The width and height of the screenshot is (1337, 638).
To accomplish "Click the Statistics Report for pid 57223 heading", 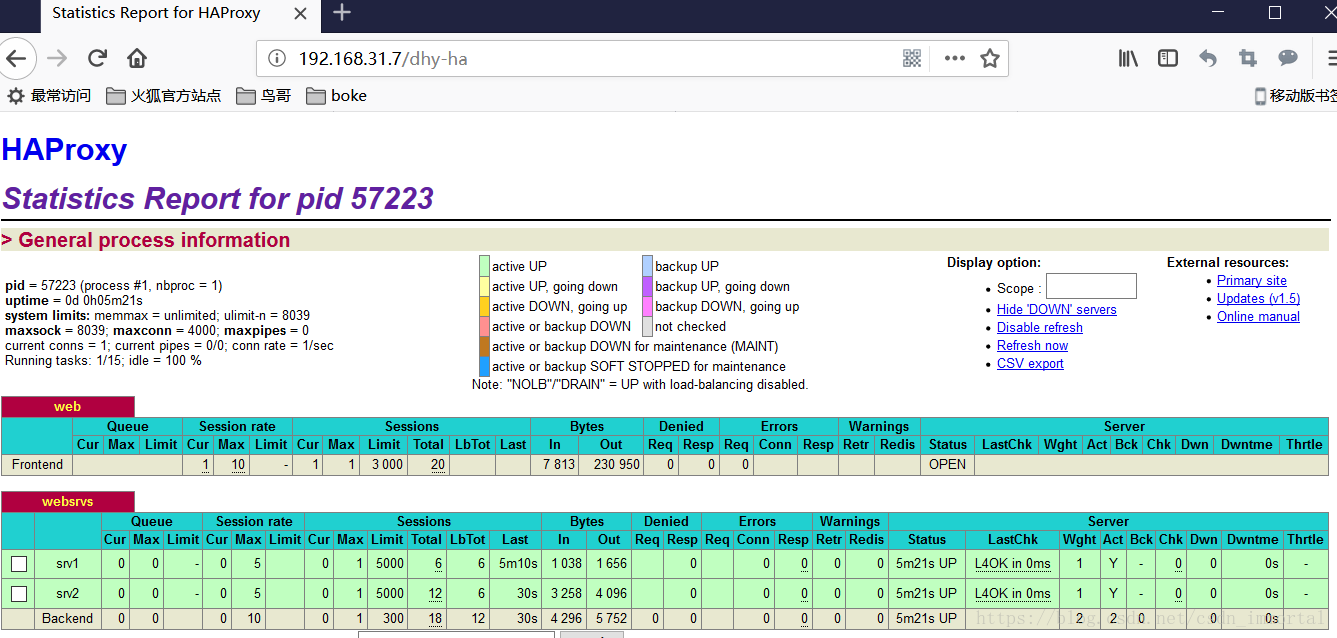I will point(218,198).
